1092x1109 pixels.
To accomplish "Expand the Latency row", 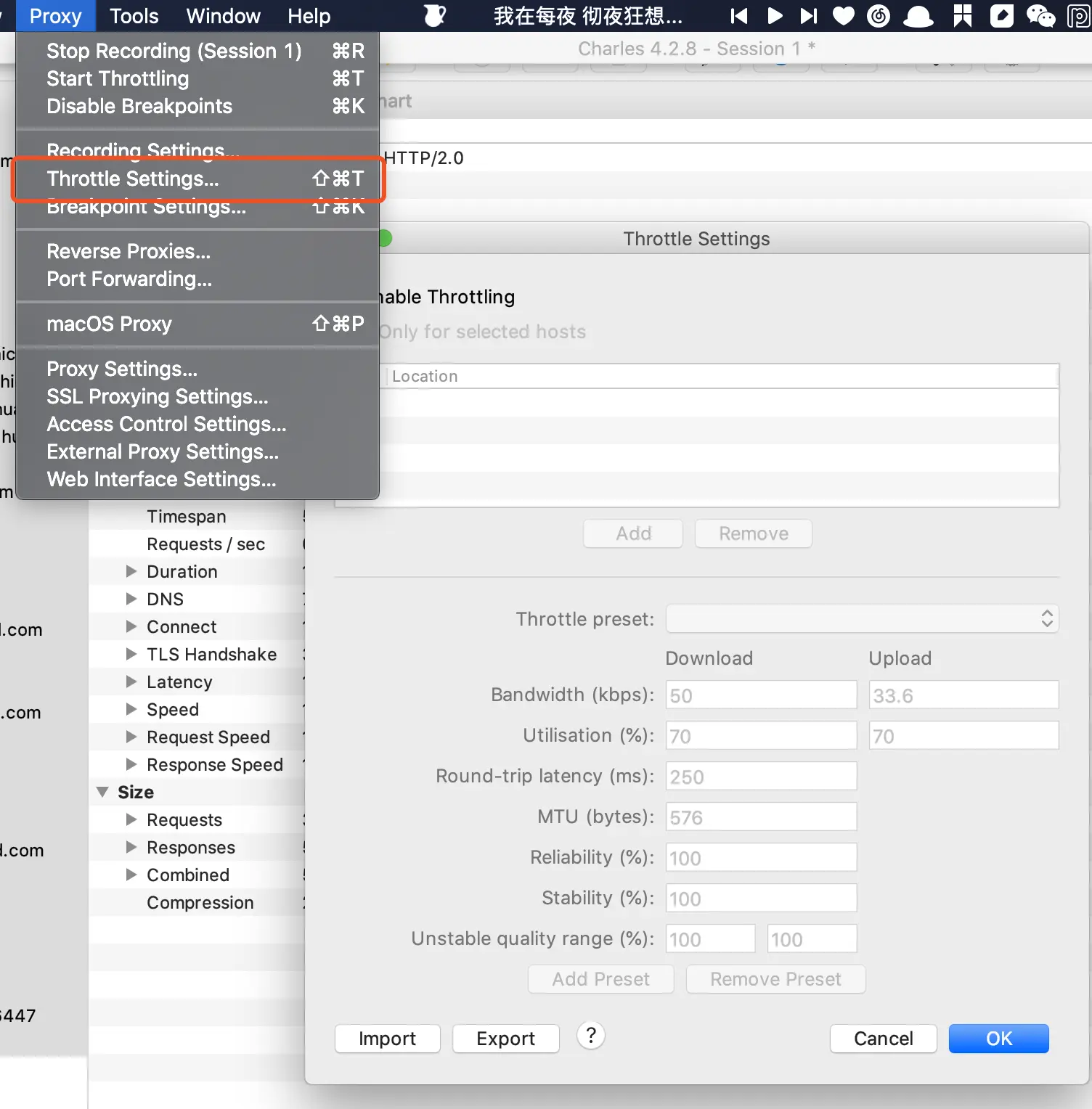I will [x=131, y=682].
